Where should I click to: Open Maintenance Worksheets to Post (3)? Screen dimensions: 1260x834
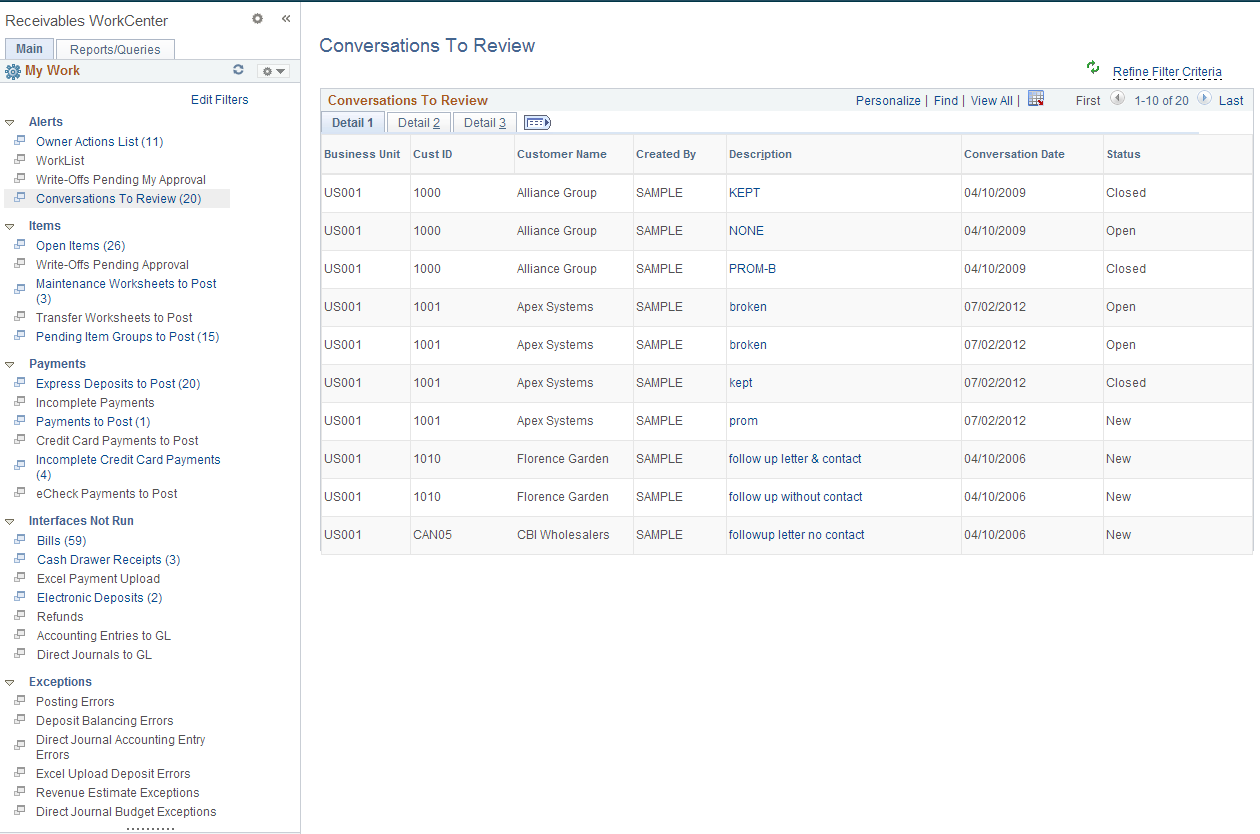pyautogui.click(x=126, y=291)
